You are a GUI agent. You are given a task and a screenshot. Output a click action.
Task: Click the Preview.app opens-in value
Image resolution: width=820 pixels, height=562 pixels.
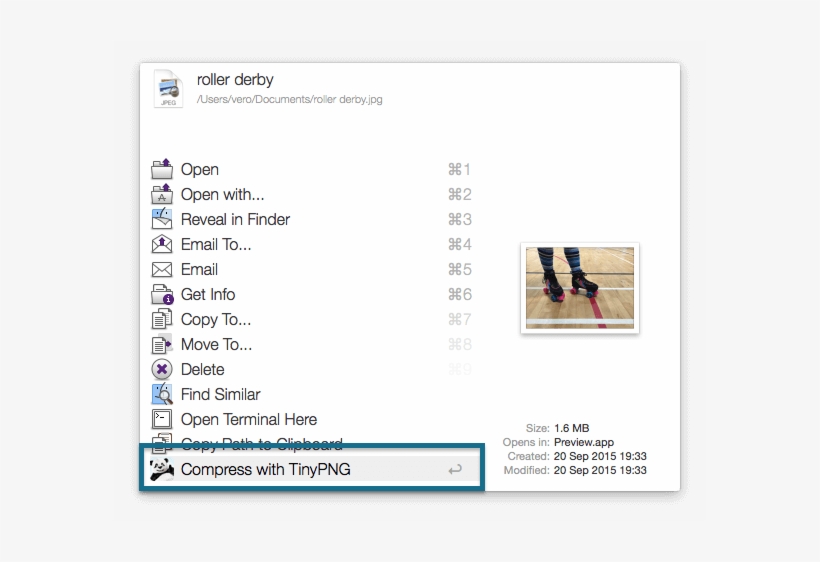click(584, 442)
